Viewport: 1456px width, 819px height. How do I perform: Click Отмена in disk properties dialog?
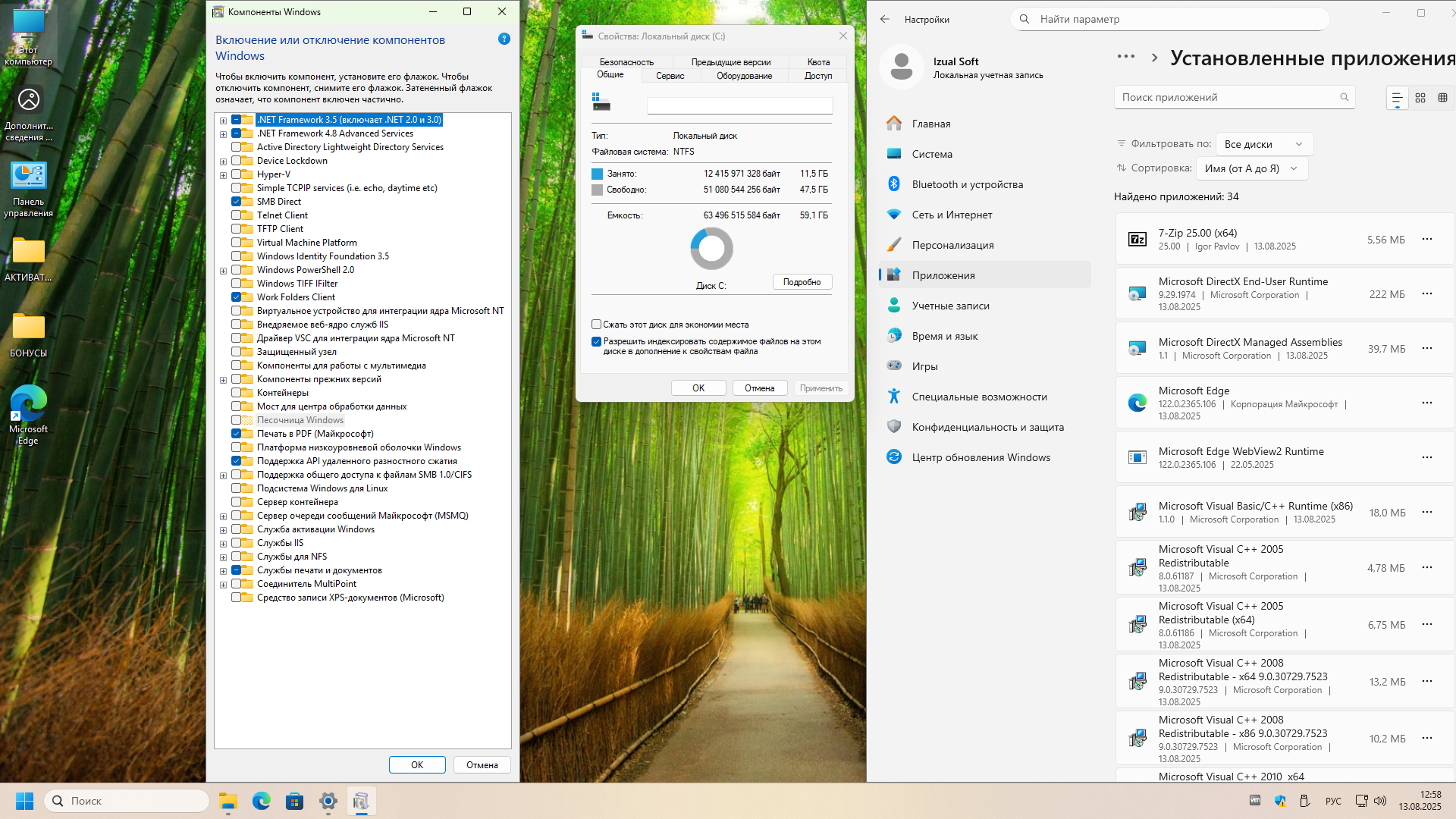click(759, 388)
